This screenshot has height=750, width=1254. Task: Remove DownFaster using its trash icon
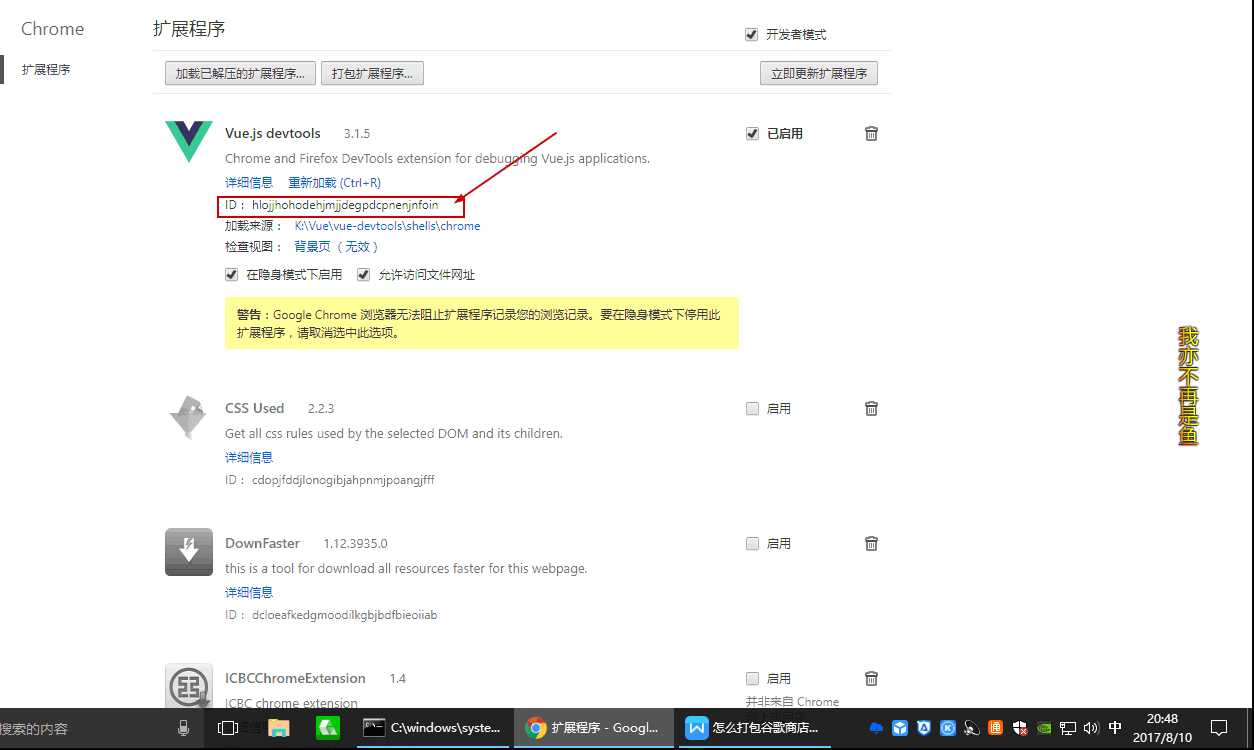pos(871,543)
